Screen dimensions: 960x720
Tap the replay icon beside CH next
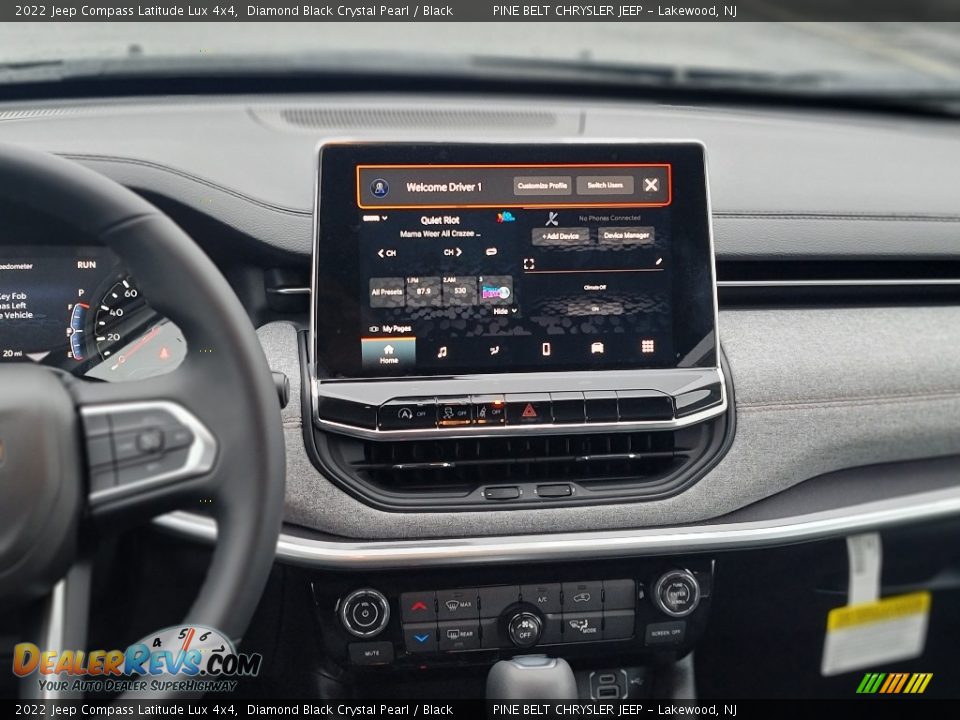point(491,252)
